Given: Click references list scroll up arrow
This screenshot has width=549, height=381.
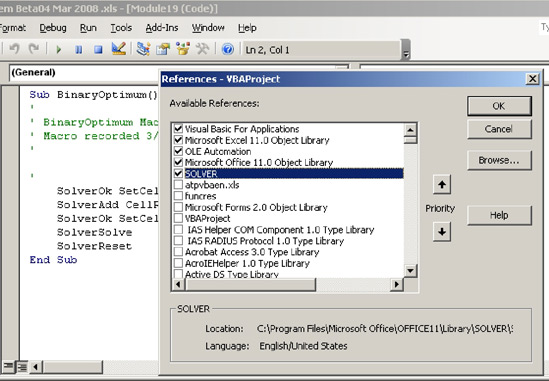Looking at the screenshot, I should 410,130.
